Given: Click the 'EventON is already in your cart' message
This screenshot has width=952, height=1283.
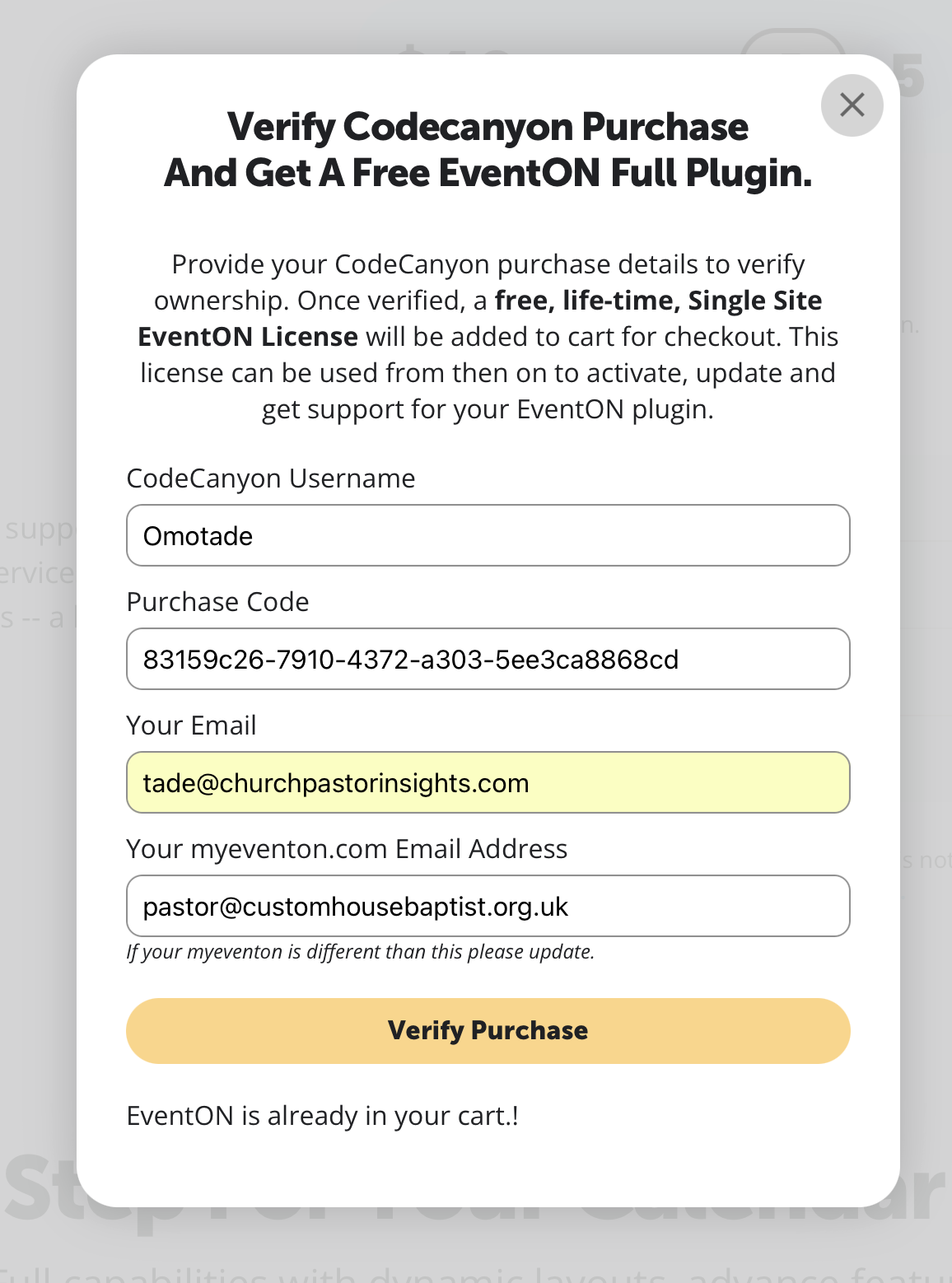Looking at the screenshot, I should pos(323,1116).
